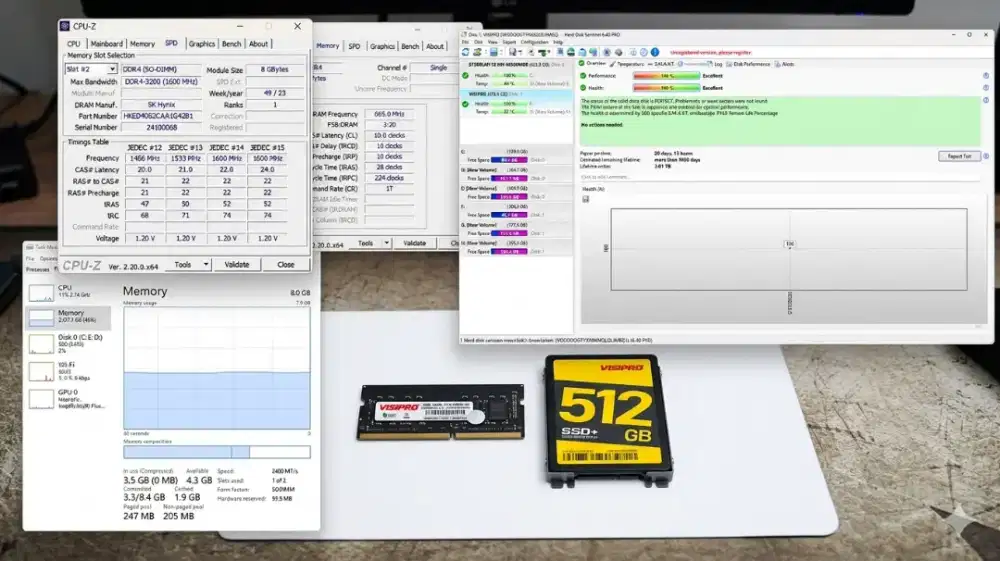Select CPU graph thumbnail in Task Manager

coord(41,293)
